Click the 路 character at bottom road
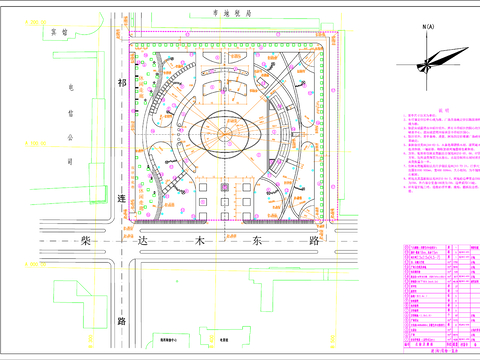This screenshot has width=480, height=360. [122, 321]
